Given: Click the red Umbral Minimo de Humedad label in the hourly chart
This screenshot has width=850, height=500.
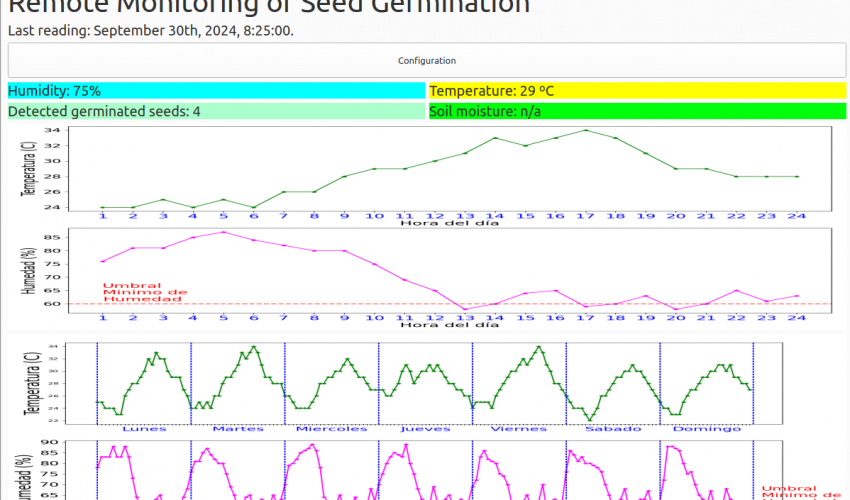Looking at the screenshot, I should coord(145,291).
